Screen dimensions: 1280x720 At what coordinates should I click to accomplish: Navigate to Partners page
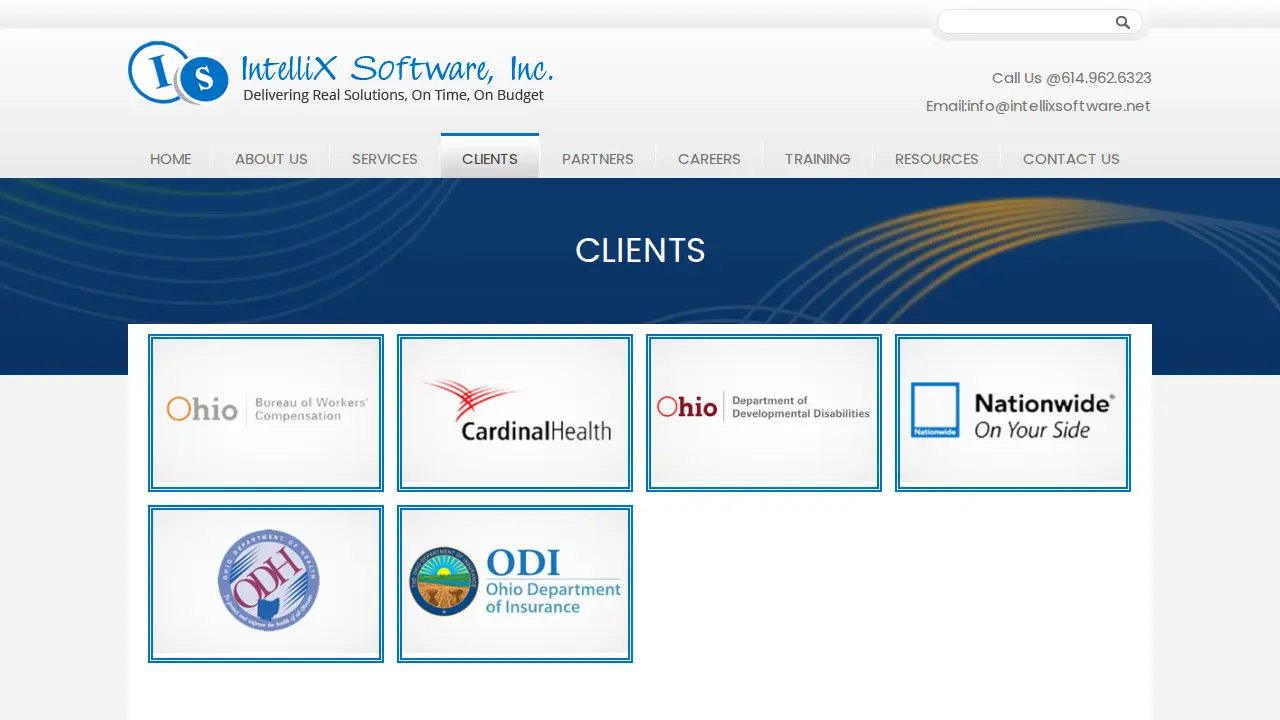pyautogui.click(x=598, y=159)
